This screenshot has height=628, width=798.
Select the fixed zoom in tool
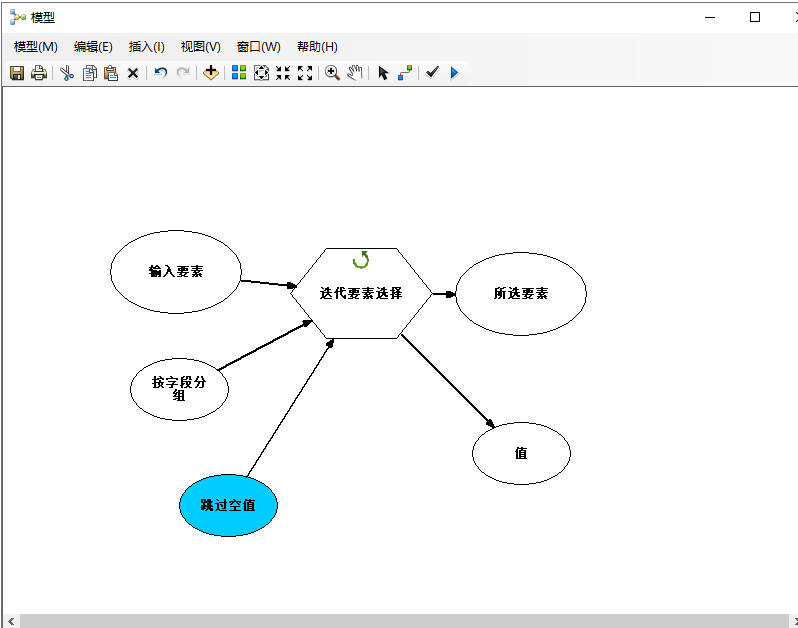(x=283, y=73)
